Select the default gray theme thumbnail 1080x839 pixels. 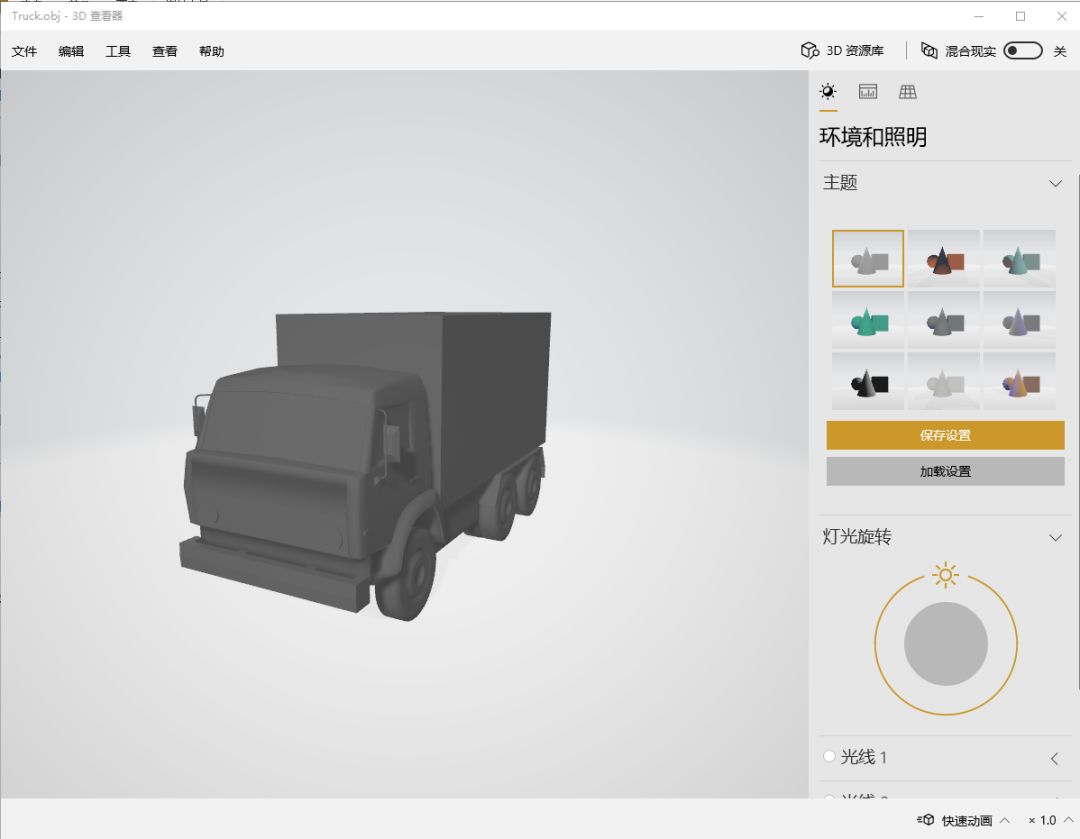click(868, 258)
